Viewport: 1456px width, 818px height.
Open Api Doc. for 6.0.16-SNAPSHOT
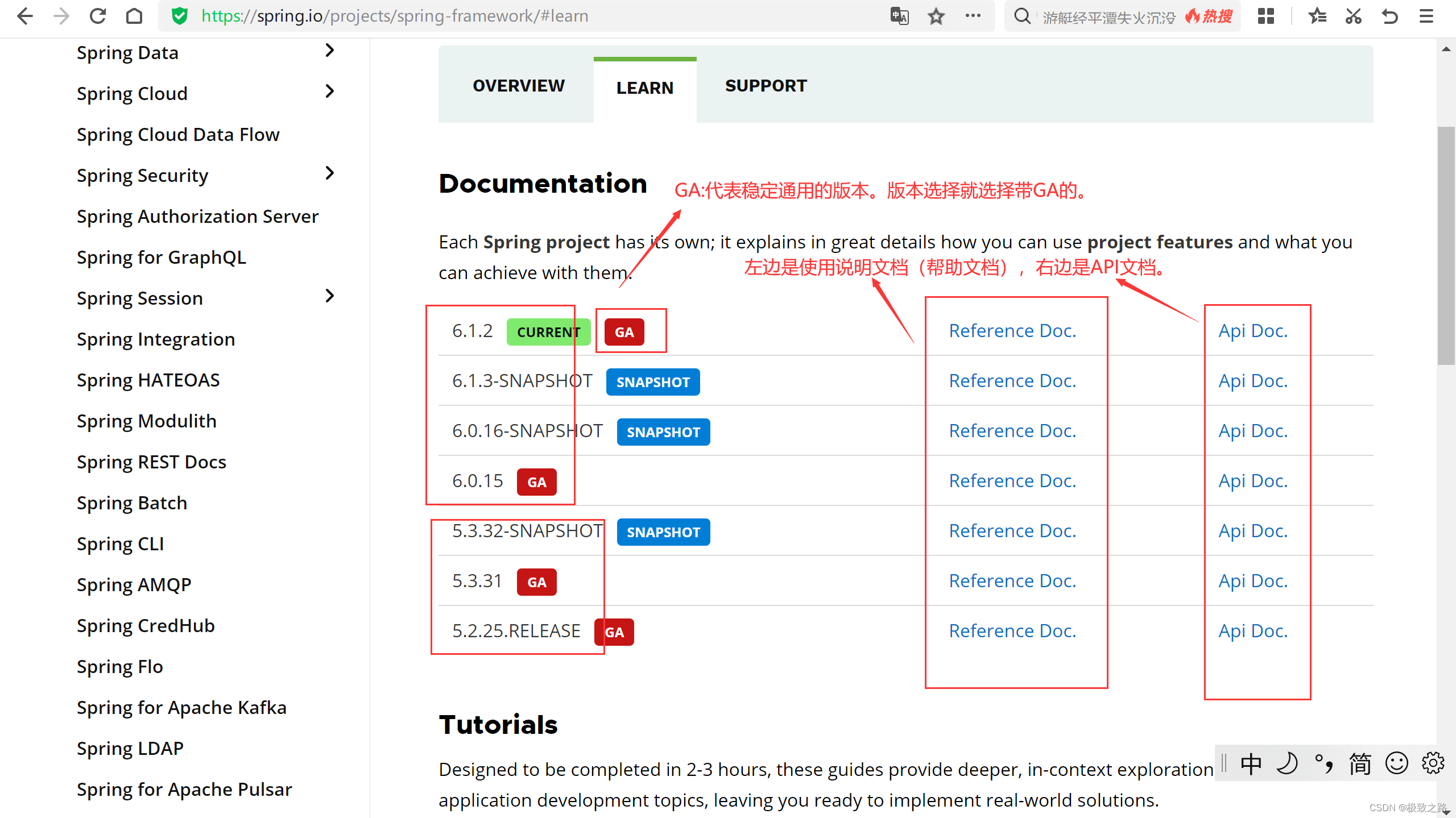tap(1253, 431)
